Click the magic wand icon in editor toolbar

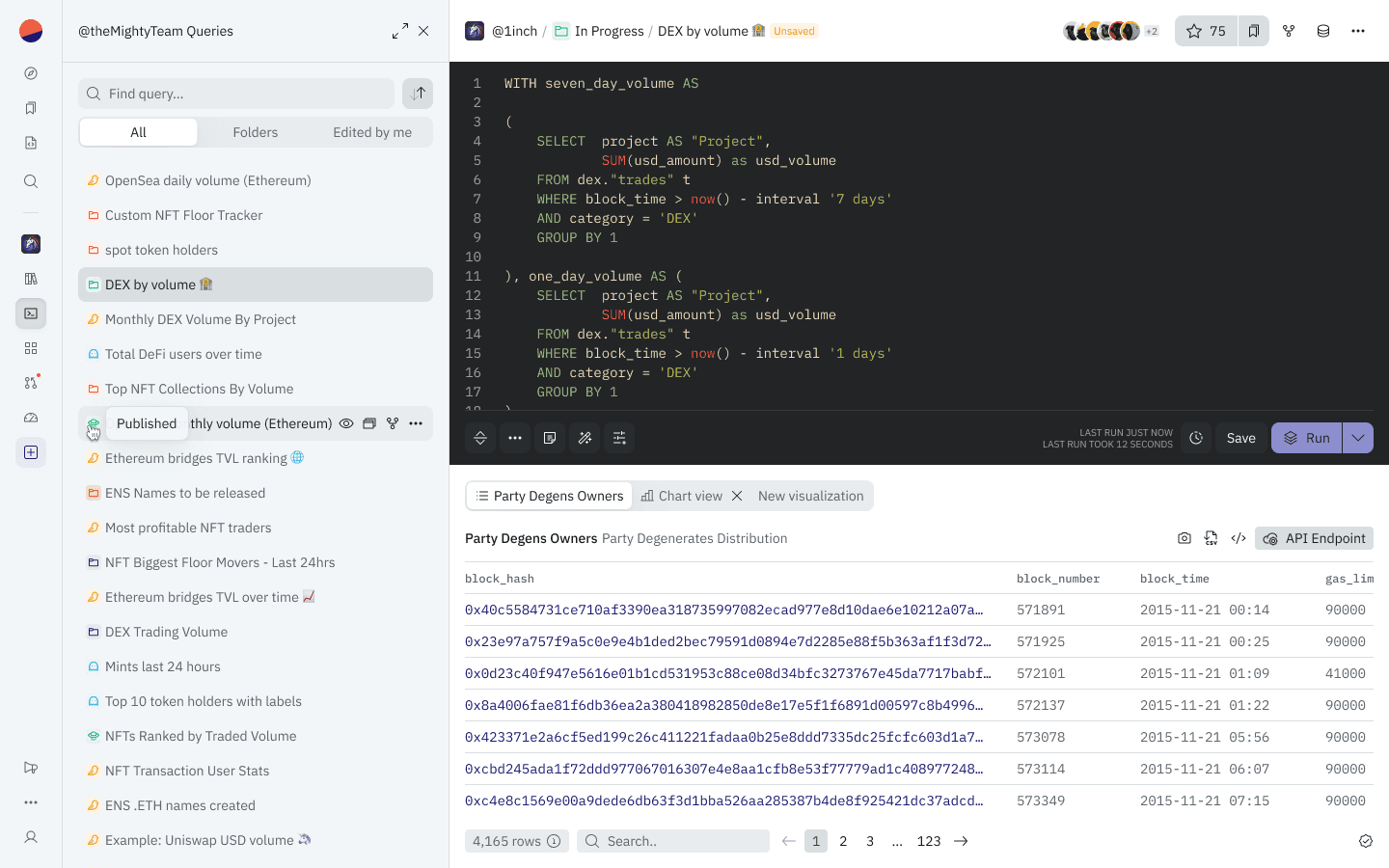pyautogui.click(x=585, y=438)
